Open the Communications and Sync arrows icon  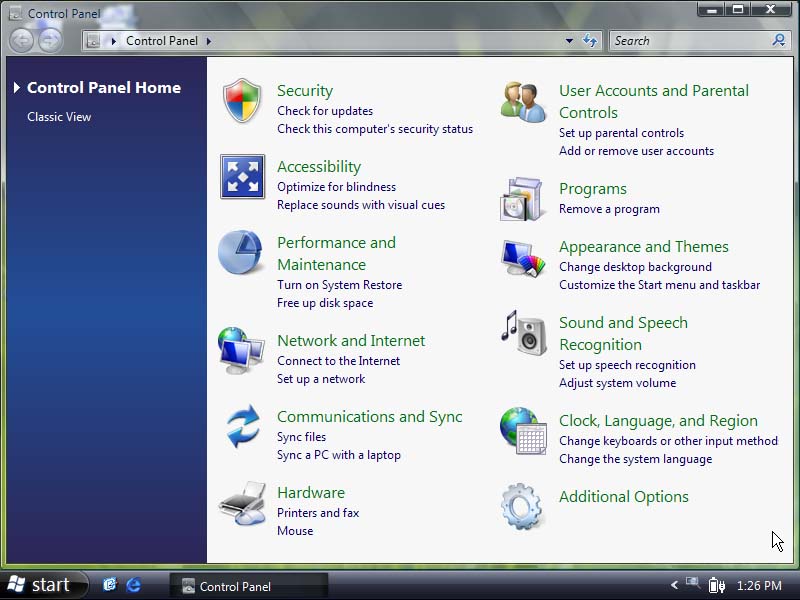[242, 427]
